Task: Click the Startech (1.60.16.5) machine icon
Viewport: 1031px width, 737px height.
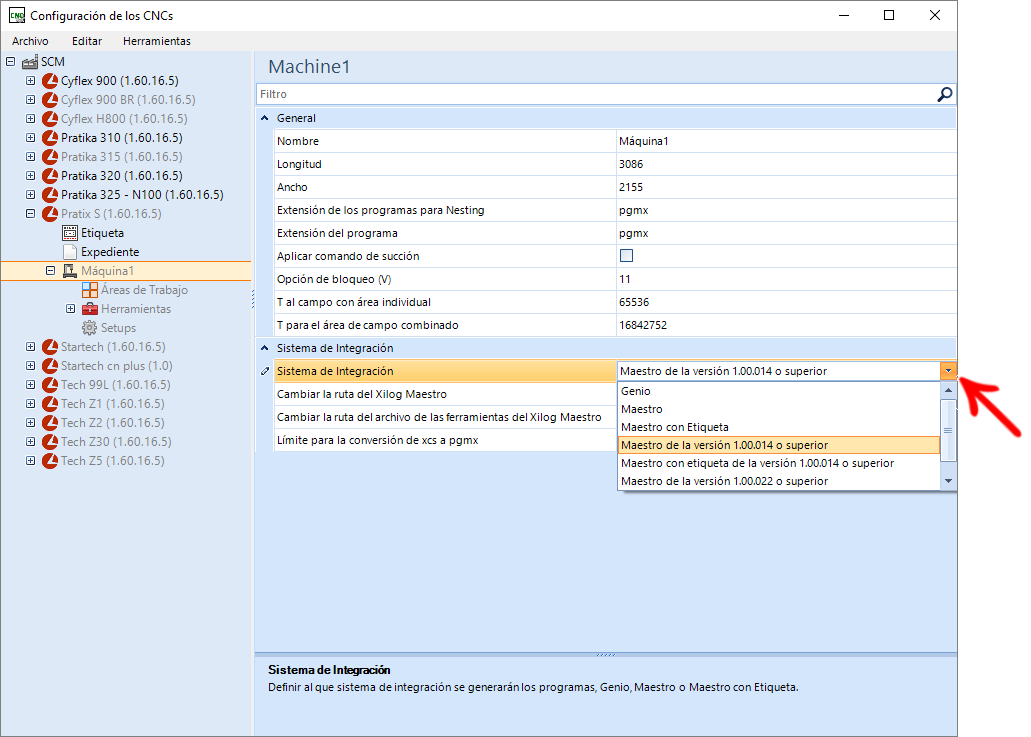Action: click(50, 347)
